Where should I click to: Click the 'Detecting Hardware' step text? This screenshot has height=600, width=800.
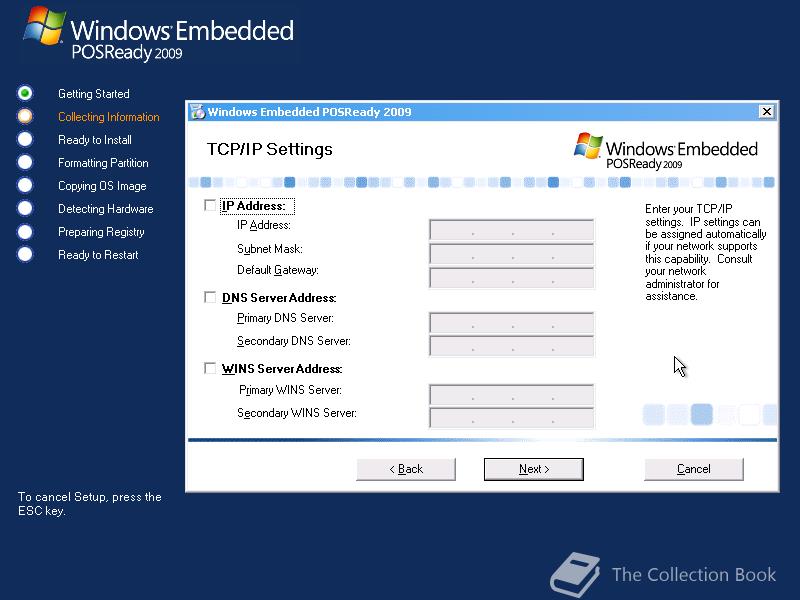tap(106, 209)
